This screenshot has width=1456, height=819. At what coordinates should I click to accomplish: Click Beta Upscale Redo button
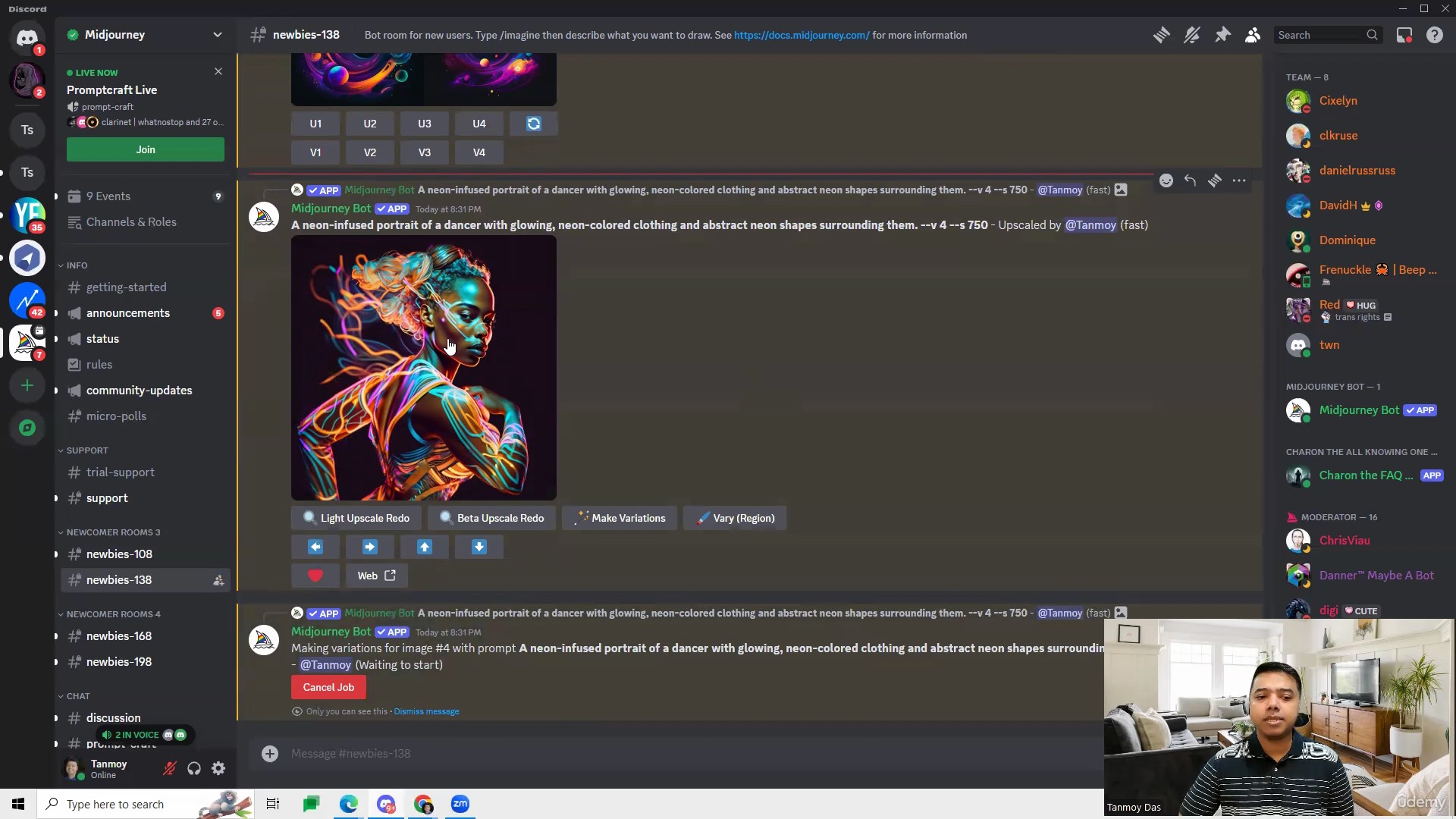coord(491,518)
